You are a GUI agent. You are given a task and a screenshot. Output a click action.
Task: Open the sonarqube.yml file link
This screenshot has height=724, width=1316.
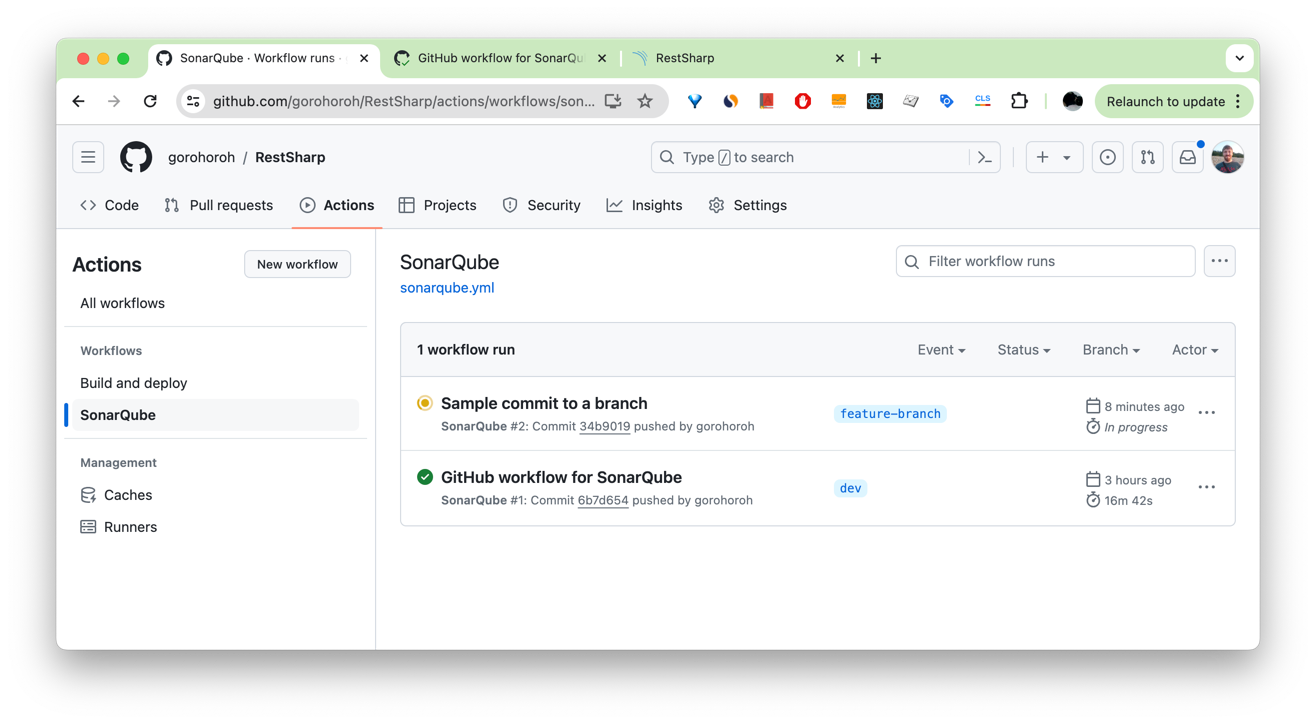(446, 287)
